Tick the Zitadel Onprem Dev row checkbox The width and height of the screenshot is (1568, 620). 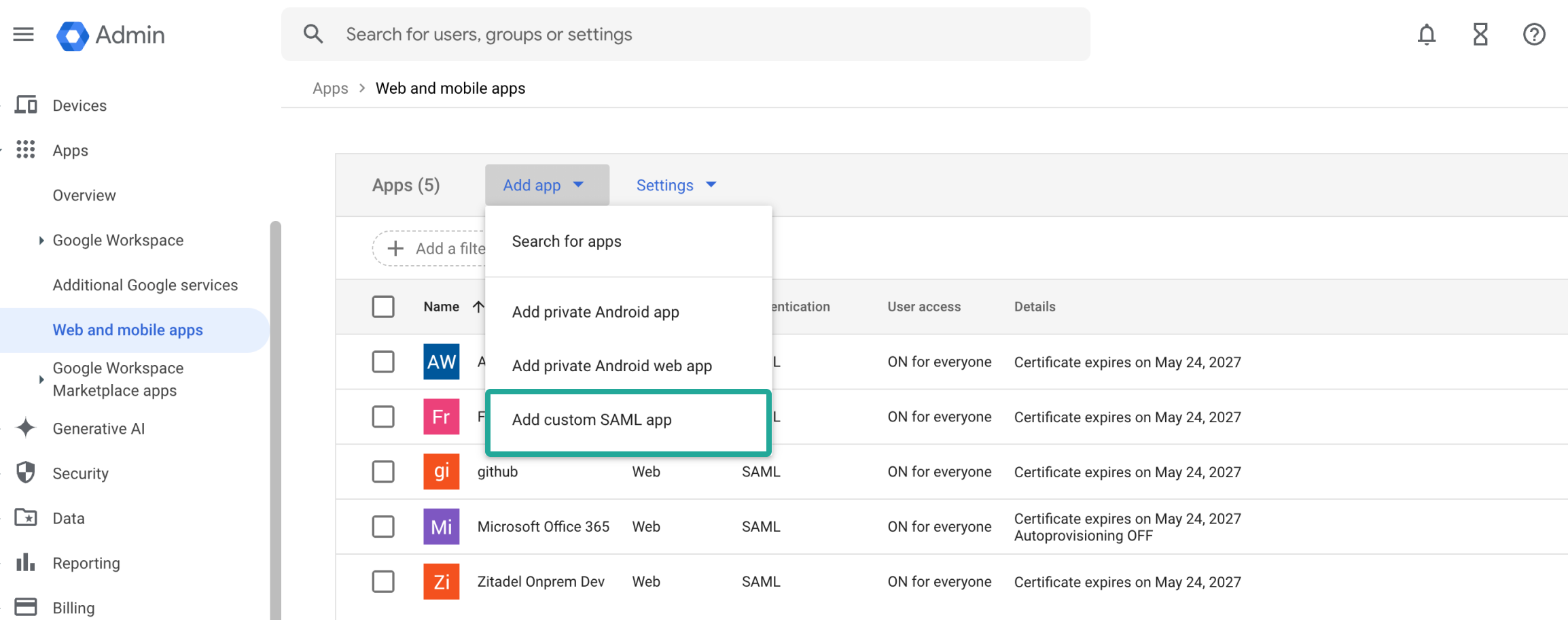click(383, 582)
